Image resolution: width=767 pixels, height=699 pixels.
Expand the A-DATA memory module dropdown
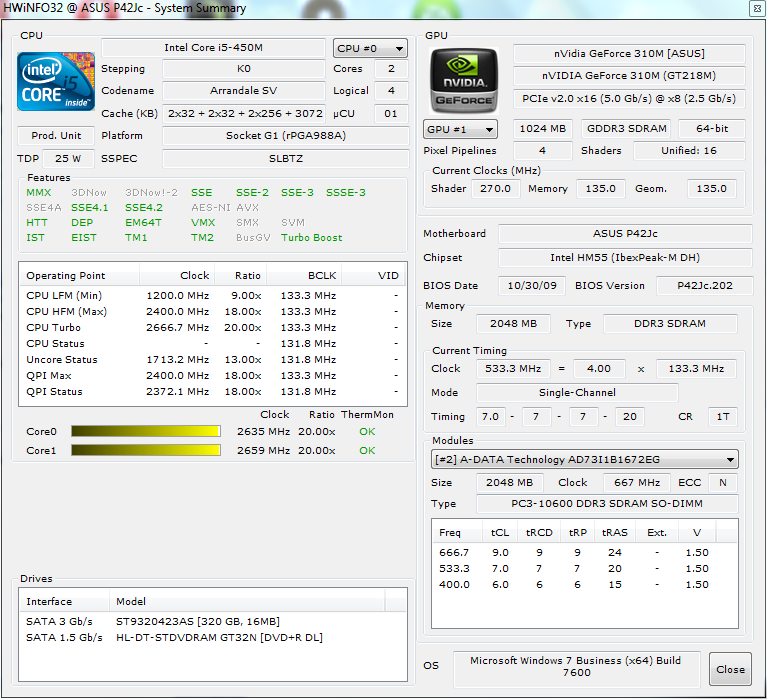(x=585, y=459)
